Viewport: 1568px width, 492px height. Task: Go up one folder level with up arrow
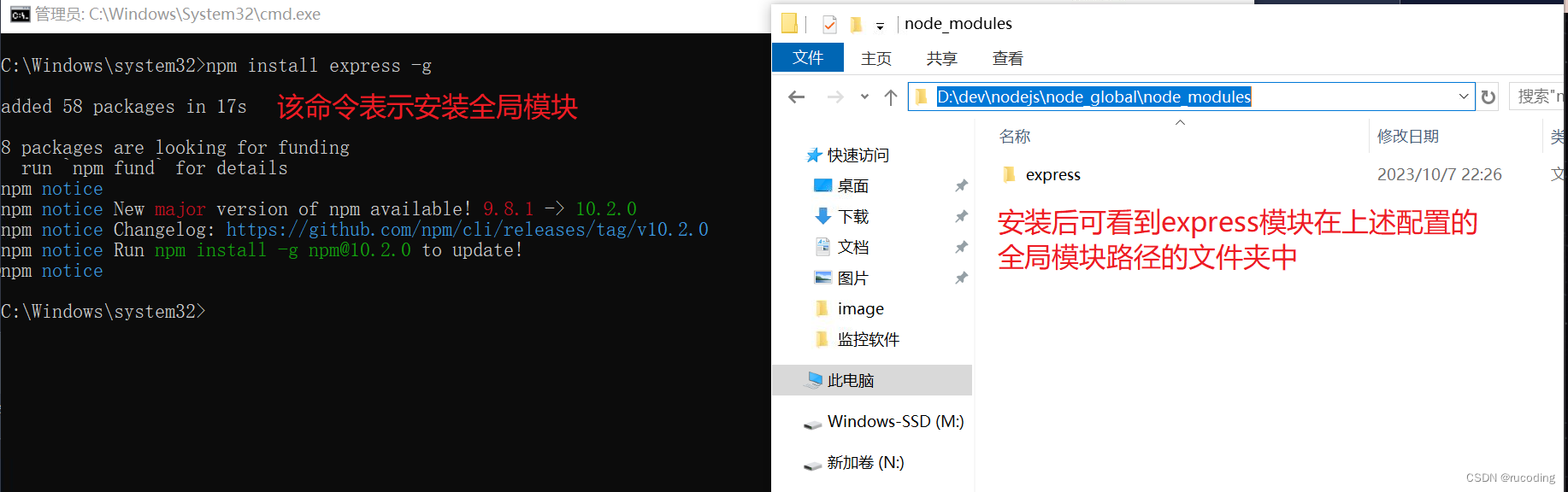pyautogui.click(x=890, y=97)
